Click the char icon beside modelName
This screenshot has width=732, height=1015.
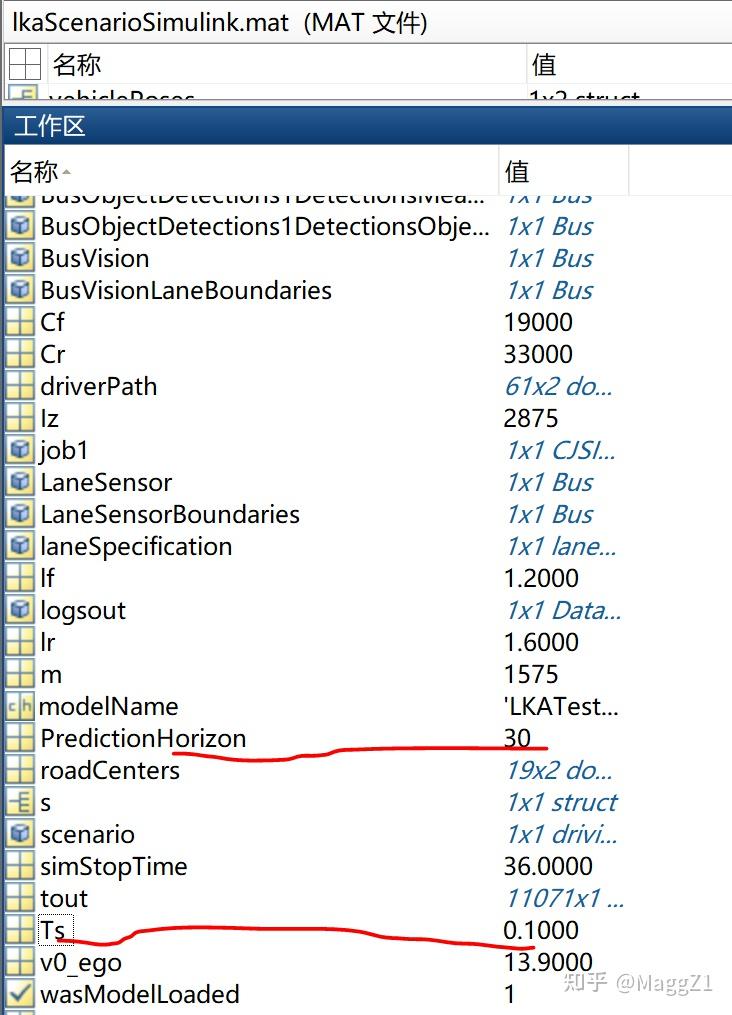point(20,706)
